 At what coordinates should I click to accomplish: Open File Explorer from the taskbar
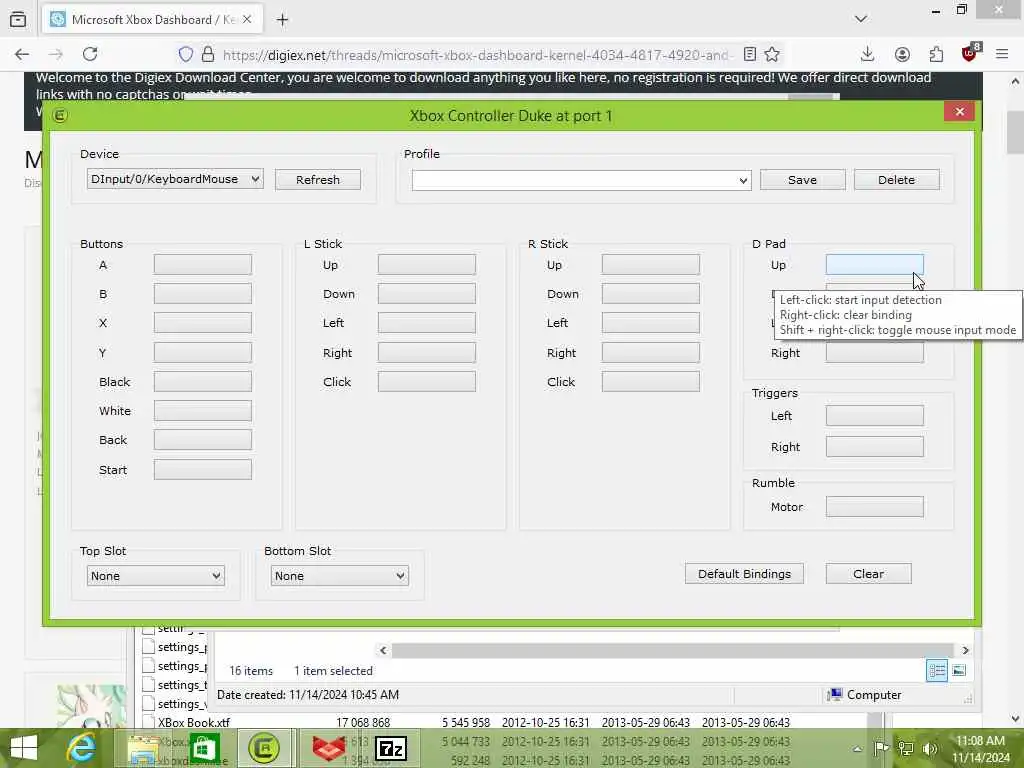[143, 748]
